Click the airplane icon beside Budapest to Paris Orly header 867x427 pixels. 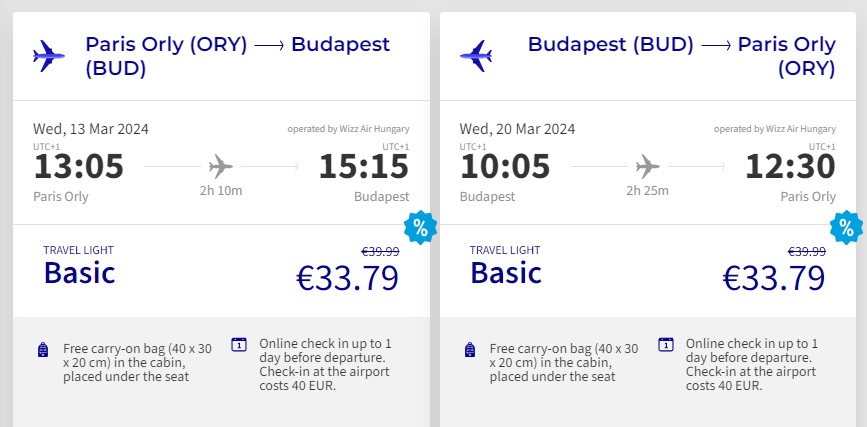click(475, 56)
